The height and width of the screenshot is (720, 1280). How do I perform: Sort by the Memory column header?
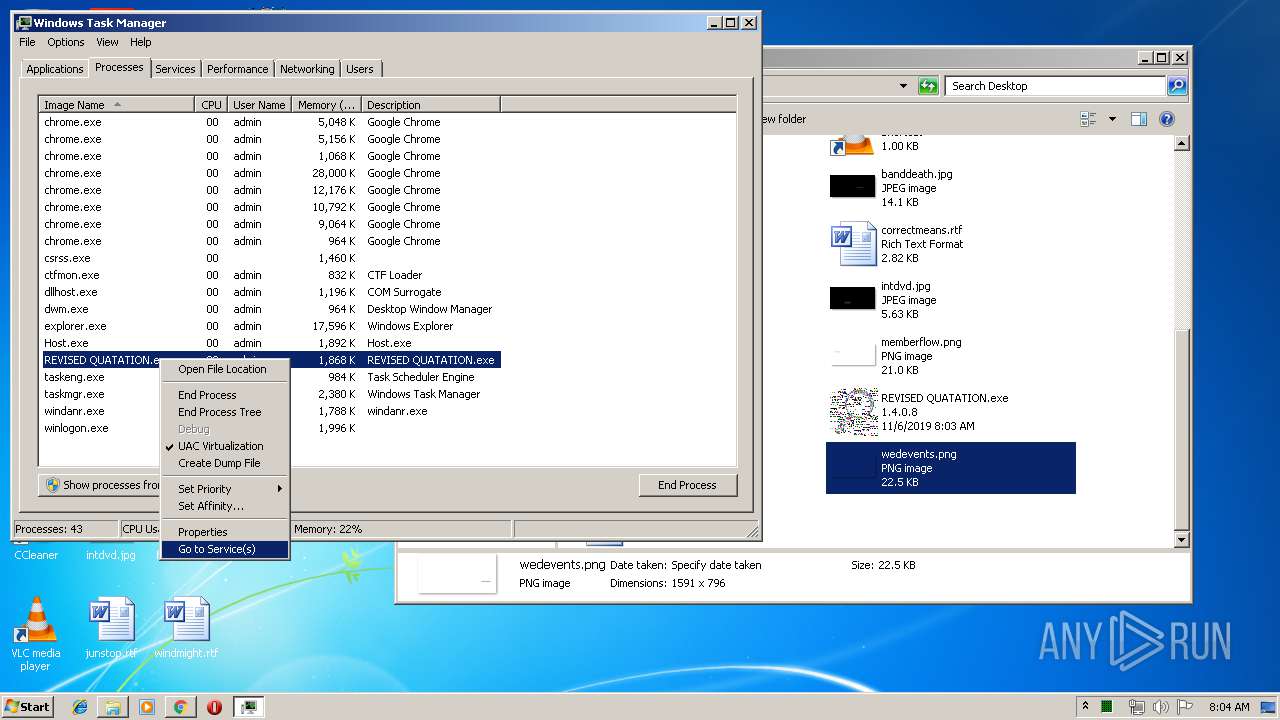(x=326, y=105)
